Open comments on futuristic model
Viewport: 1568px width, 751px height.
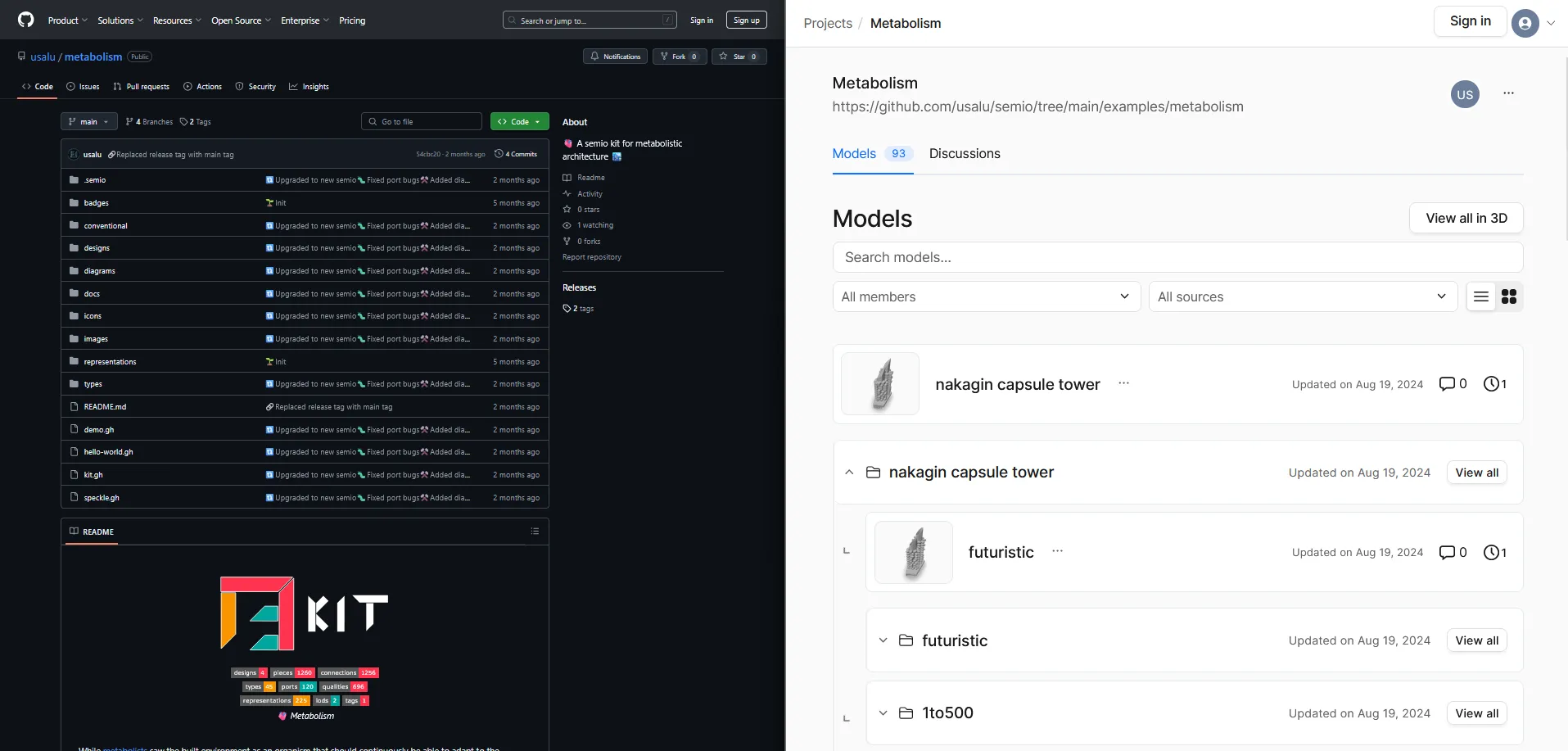1453,553
